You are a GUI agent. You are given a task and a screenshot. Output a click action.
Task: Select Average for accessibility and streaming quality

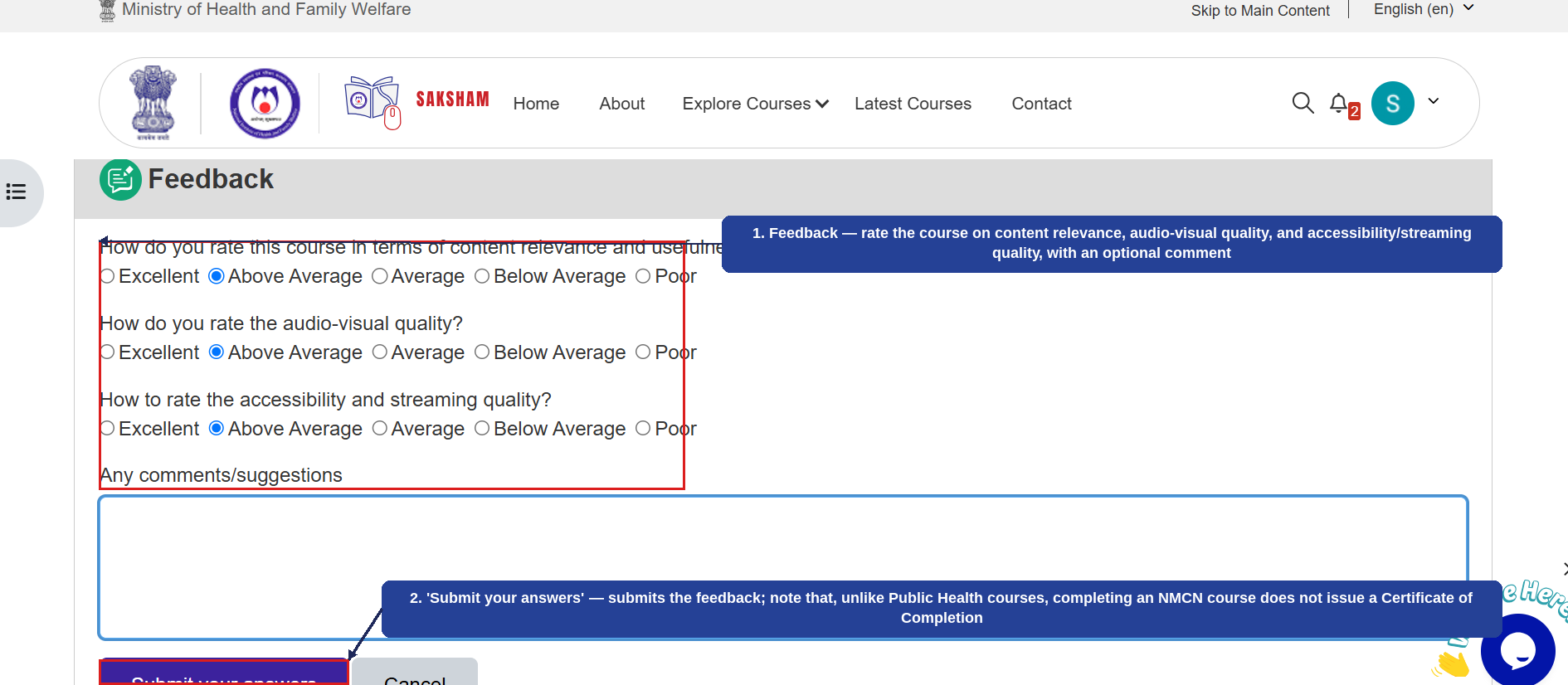pos(380,429)
